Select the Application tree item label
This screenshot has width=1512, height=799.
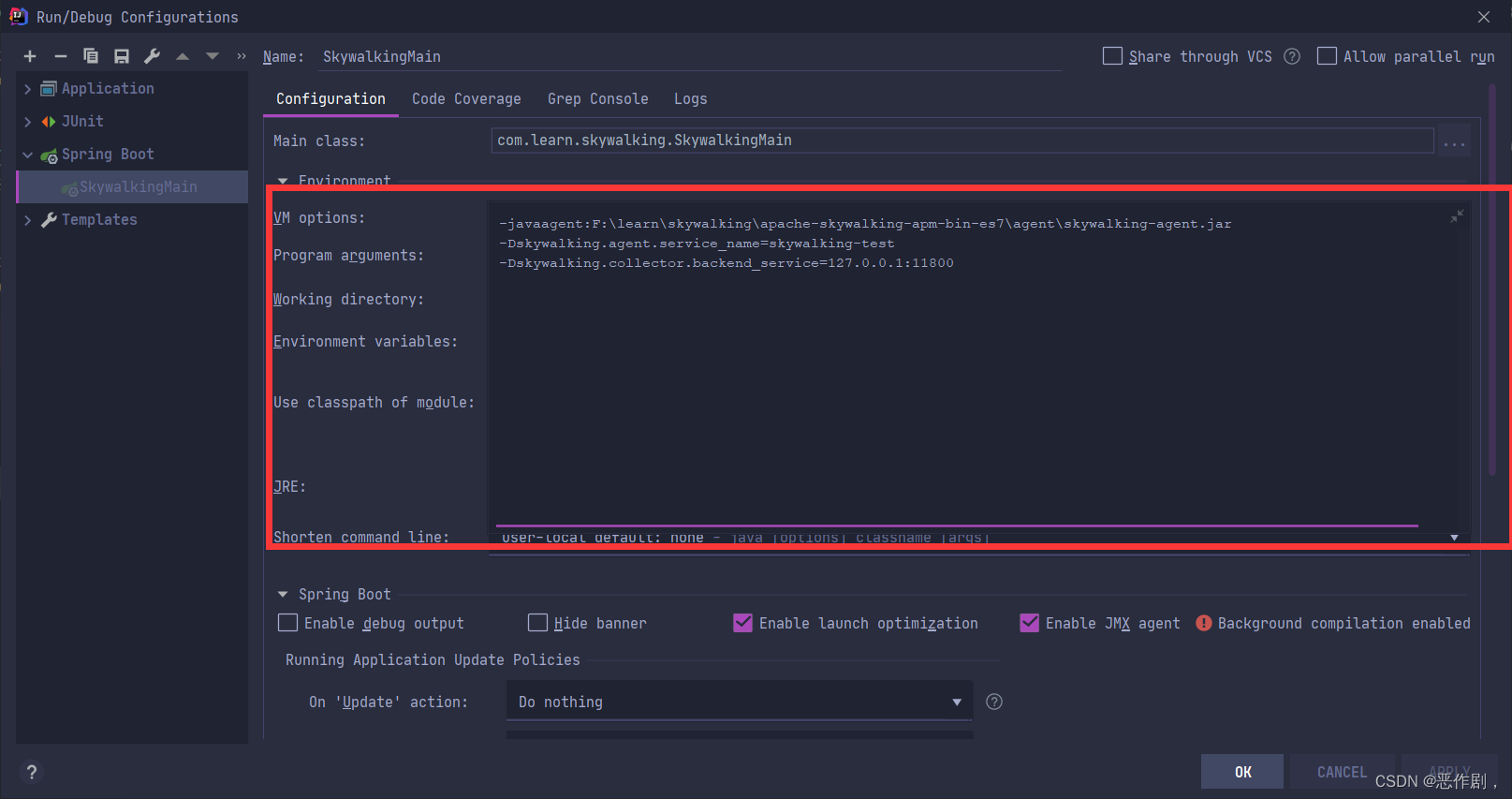[x=108, y=89]
